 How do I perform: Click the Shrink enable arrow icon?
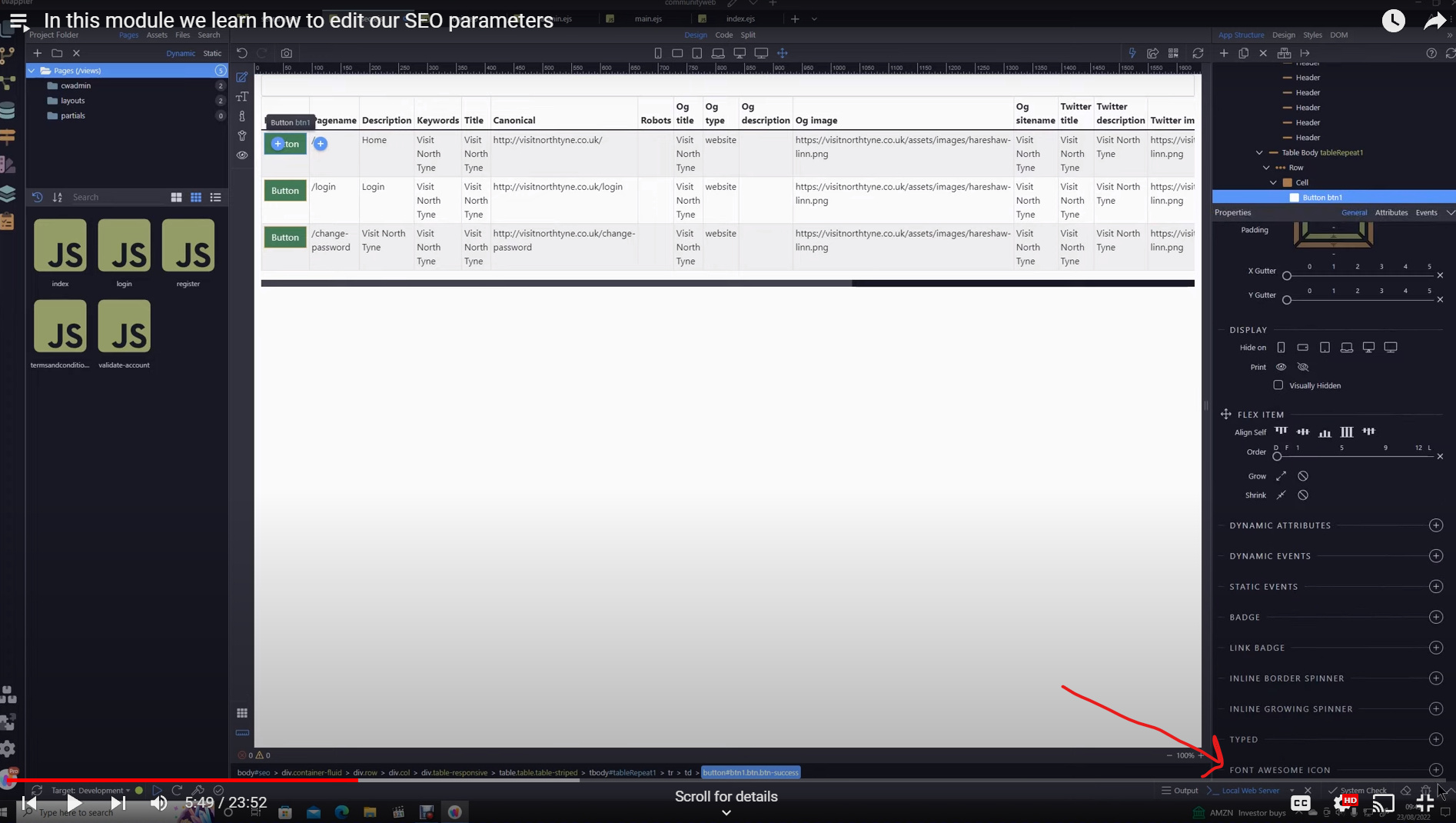pyautogui.click(x=1281, y=495)
